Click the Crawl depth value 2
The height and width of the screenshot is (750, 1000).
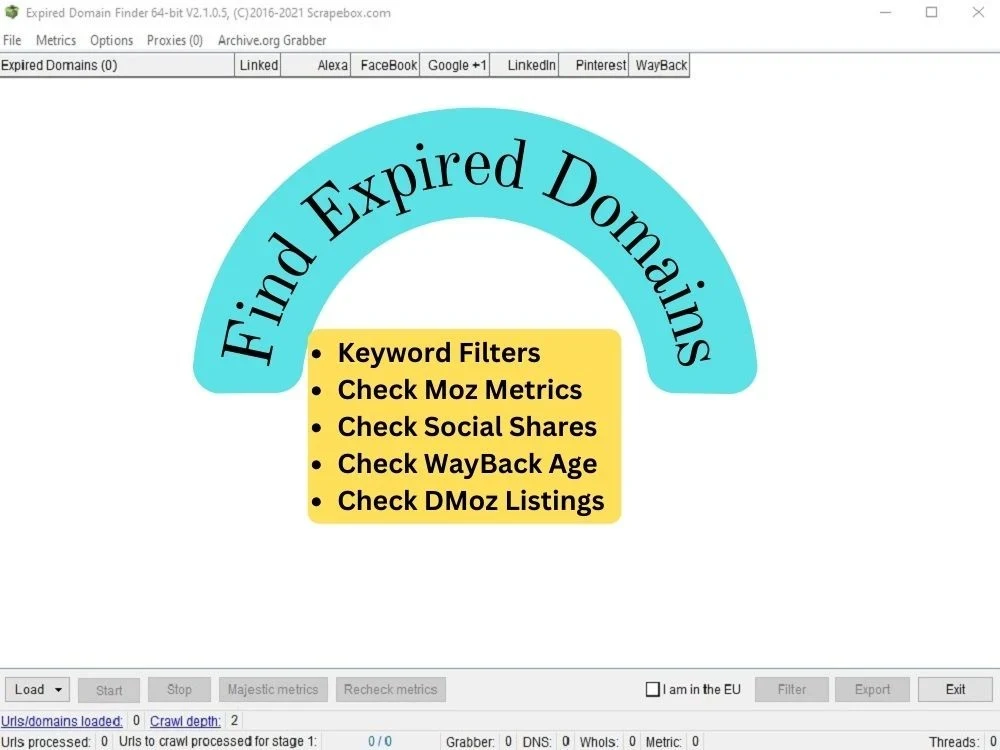pyautogui.click(x=235, y=720)
